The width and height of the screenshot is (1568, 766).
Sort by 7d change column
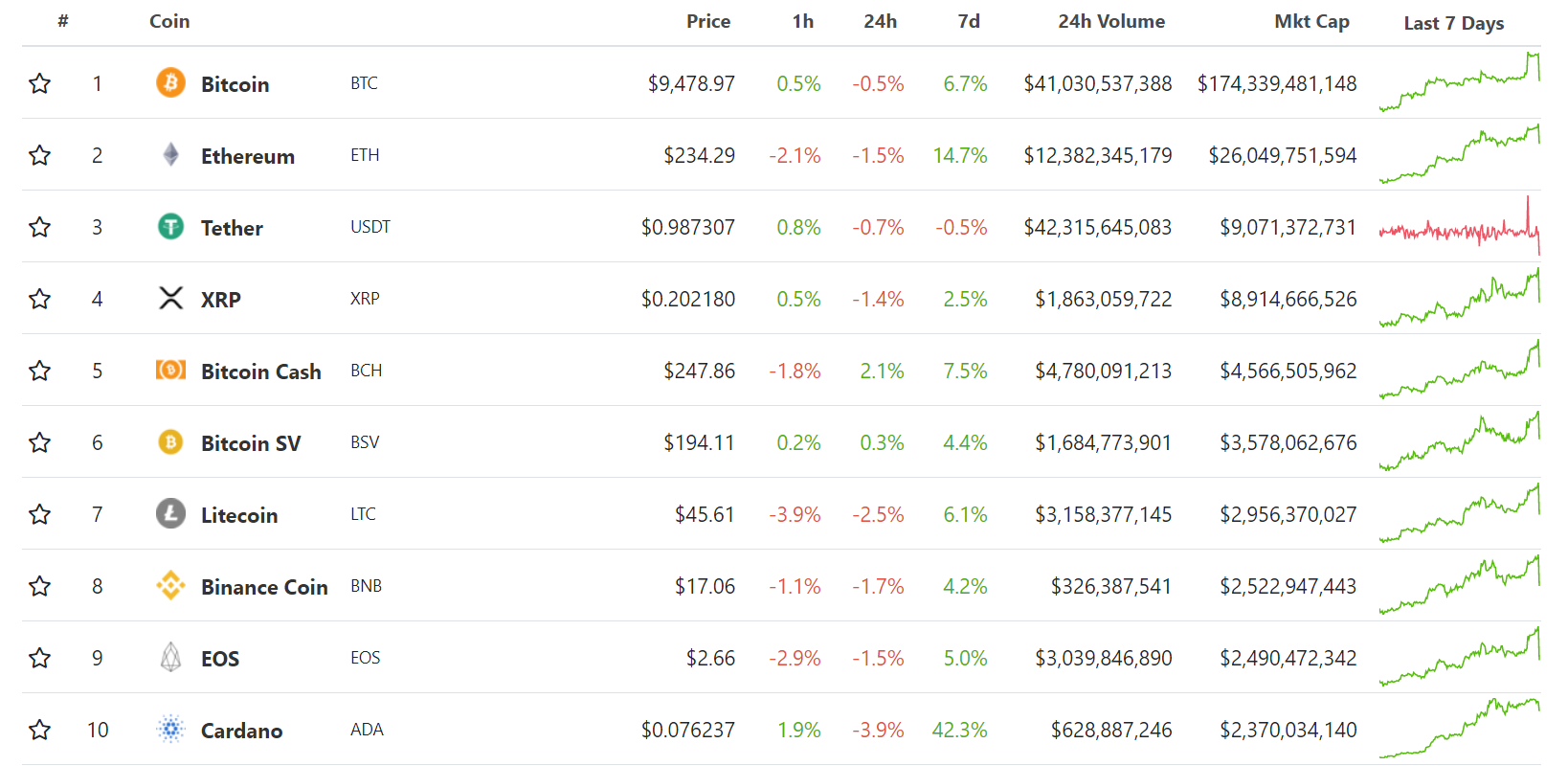(969, 21)
